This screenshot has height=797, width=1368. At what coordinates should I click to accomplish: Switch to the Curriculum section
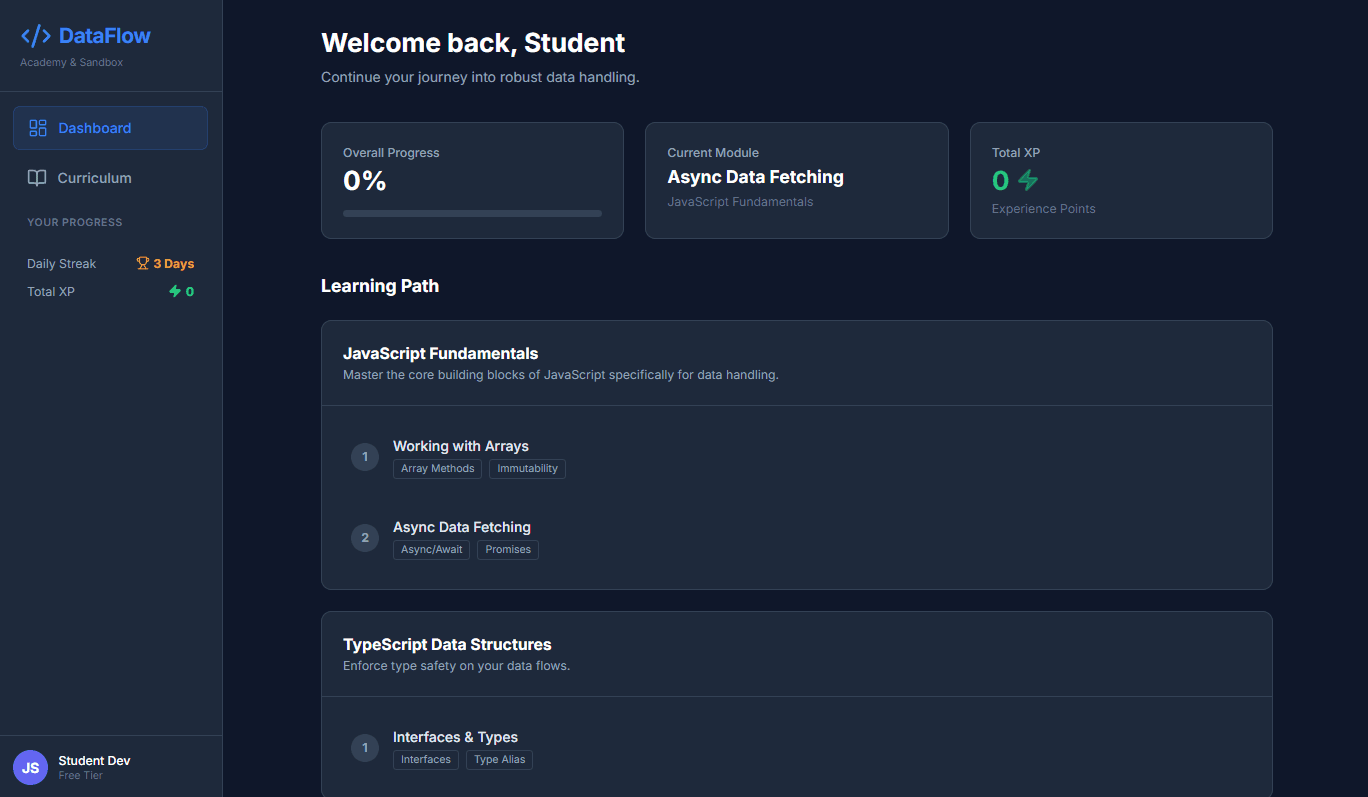point(95,177)
